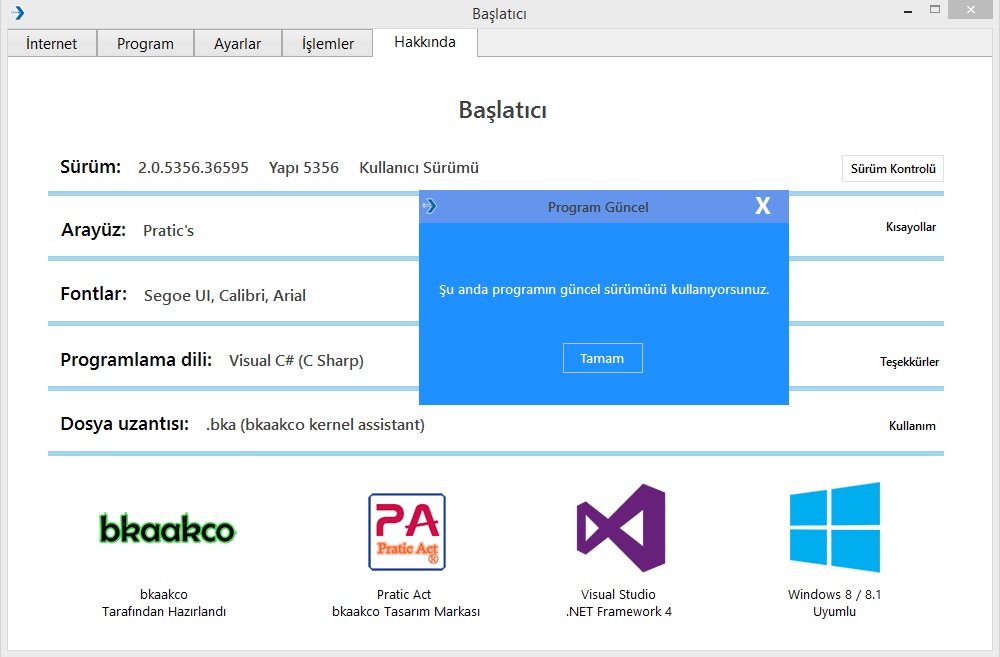Click the Başlatıcı app icon in title bar
This screenshot has width=1000, height=657.
[17, 13]
